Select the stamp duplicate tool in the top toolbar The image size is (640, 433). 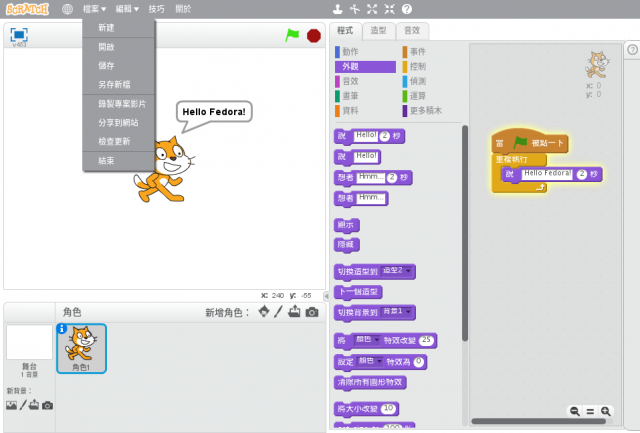point(339,9)
